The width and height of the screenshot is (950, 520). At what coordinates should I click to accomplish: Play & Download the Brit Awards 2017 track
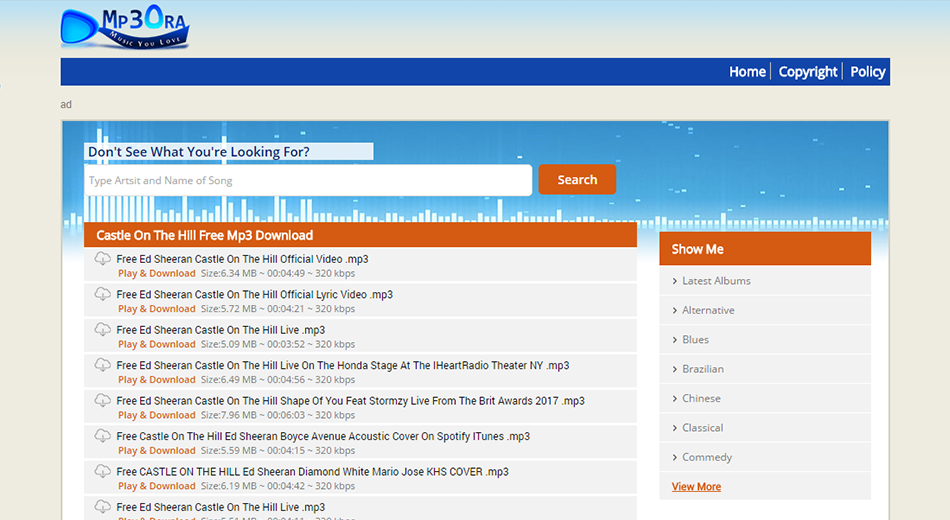(156, 415)
